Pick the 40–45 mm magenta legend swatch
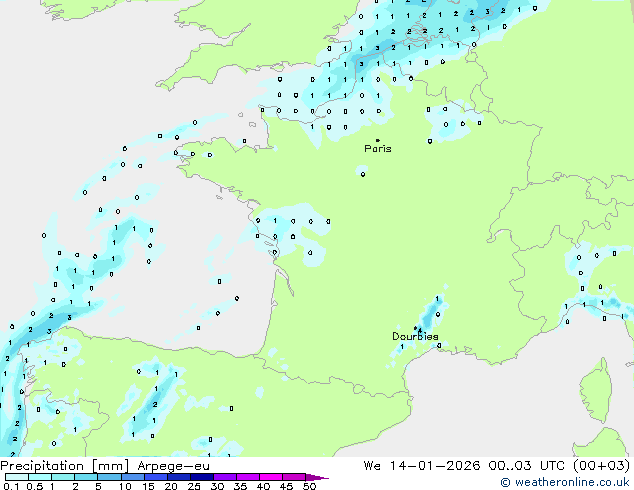Screen dimensions: 634x490 coord(271,477)
